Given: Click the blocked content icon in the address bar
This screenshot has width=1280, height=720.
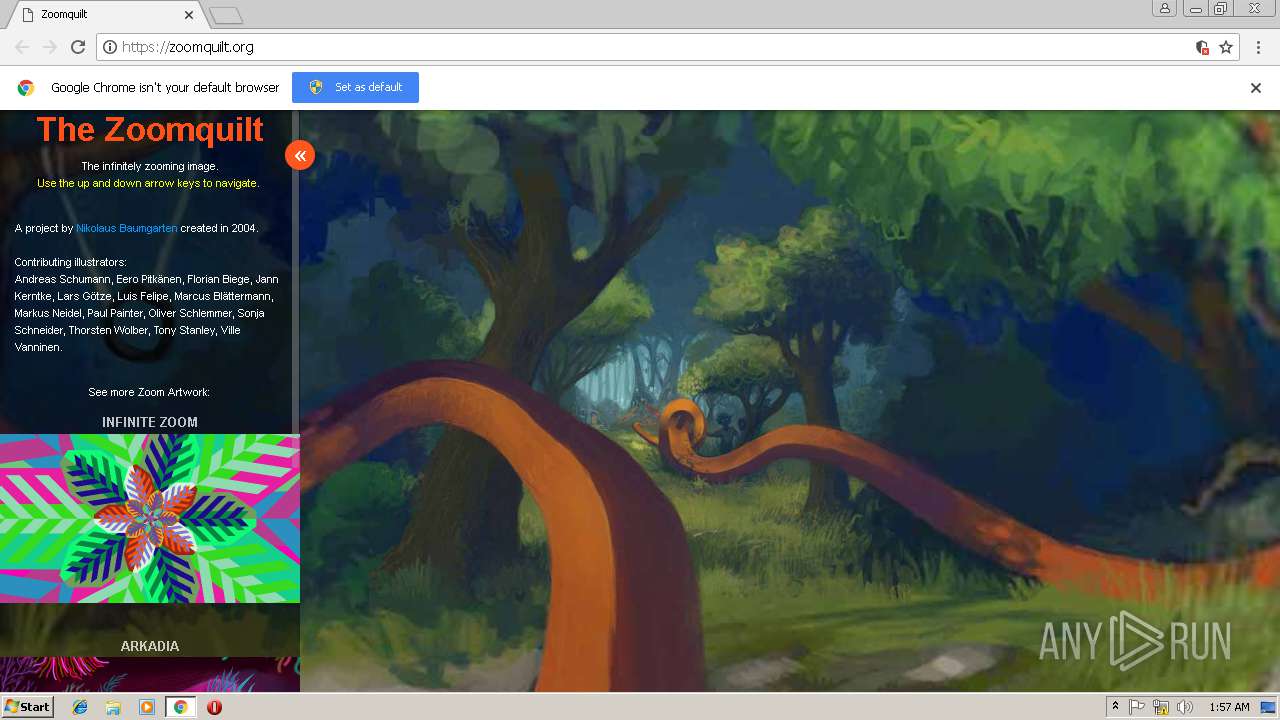Looking at the screenshot, I should 1203,47.
